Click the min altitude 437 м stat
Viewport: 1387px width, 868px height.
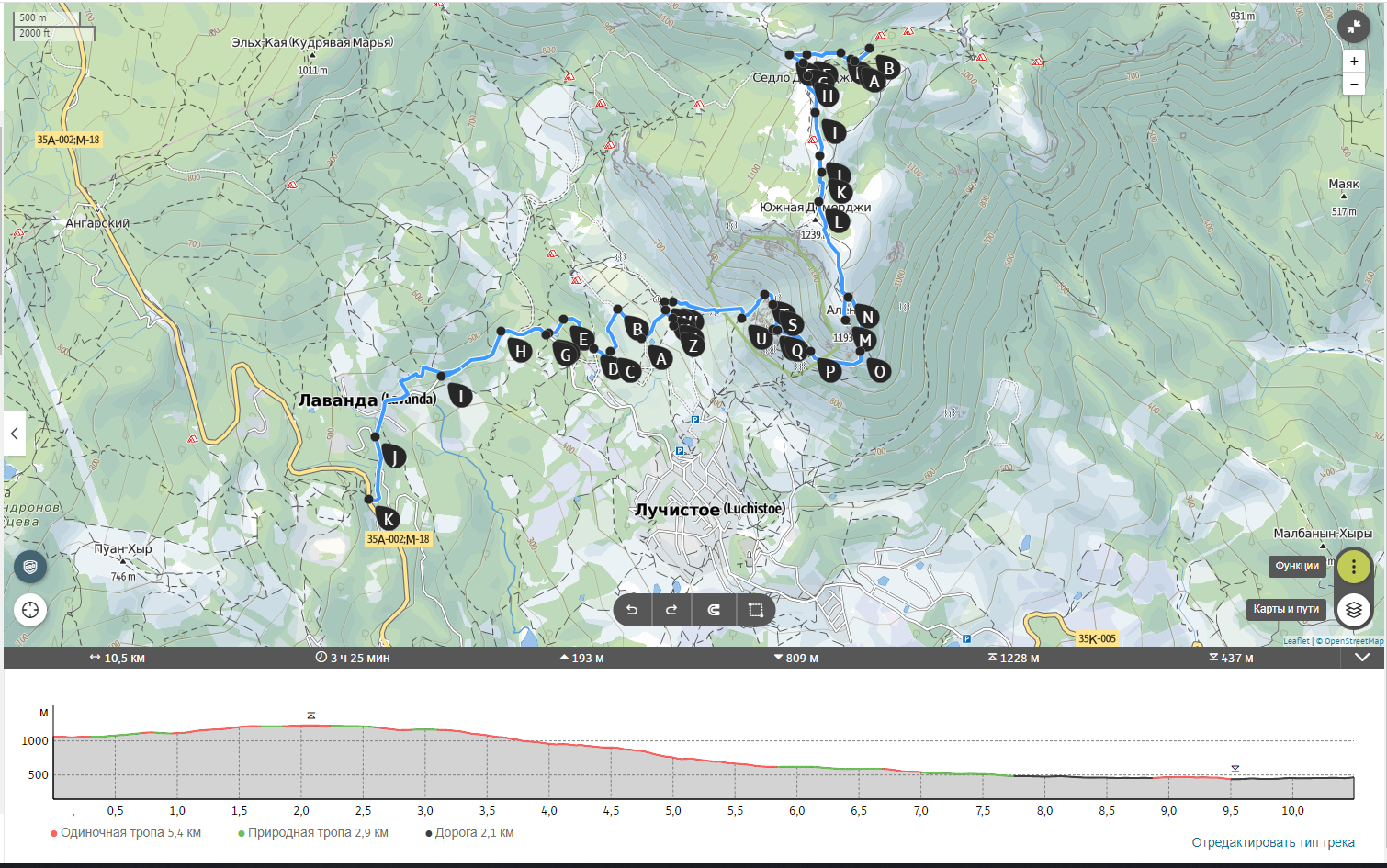coord(1231,658)
